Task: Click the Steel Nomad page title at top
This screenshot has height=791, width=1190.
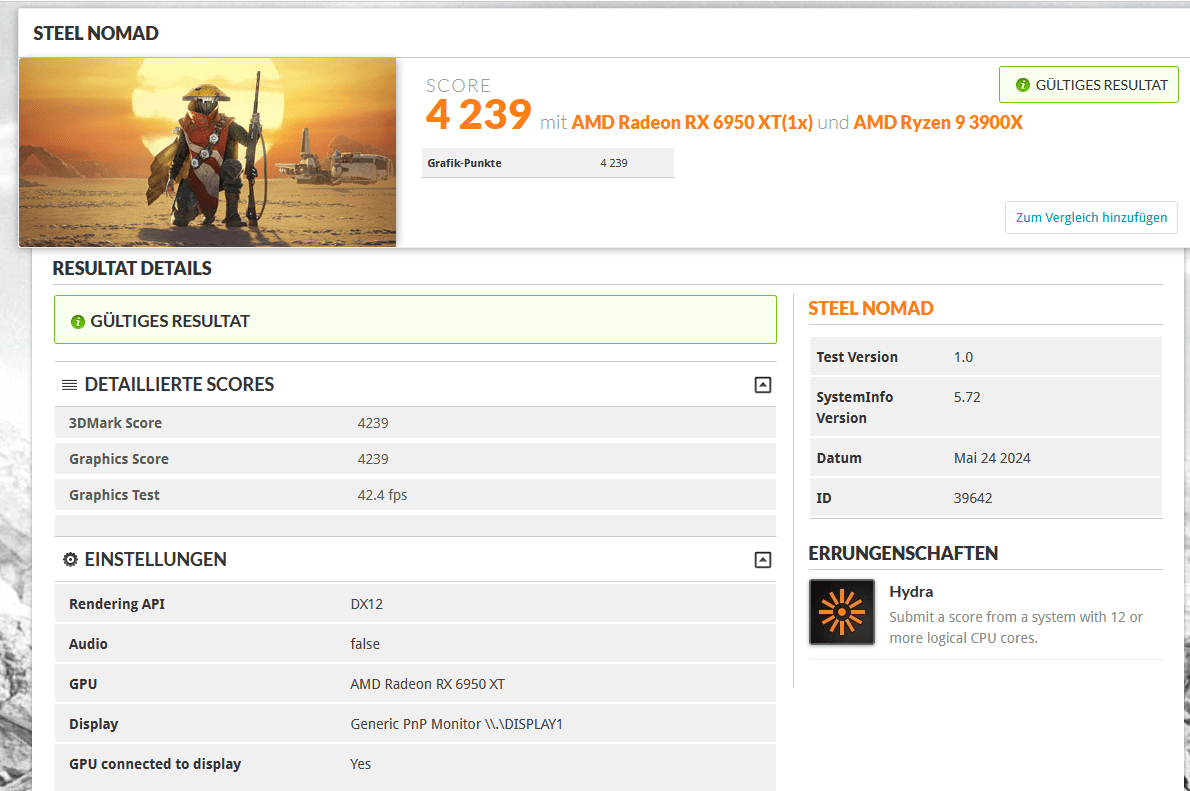Action: [x=96, y=33]
